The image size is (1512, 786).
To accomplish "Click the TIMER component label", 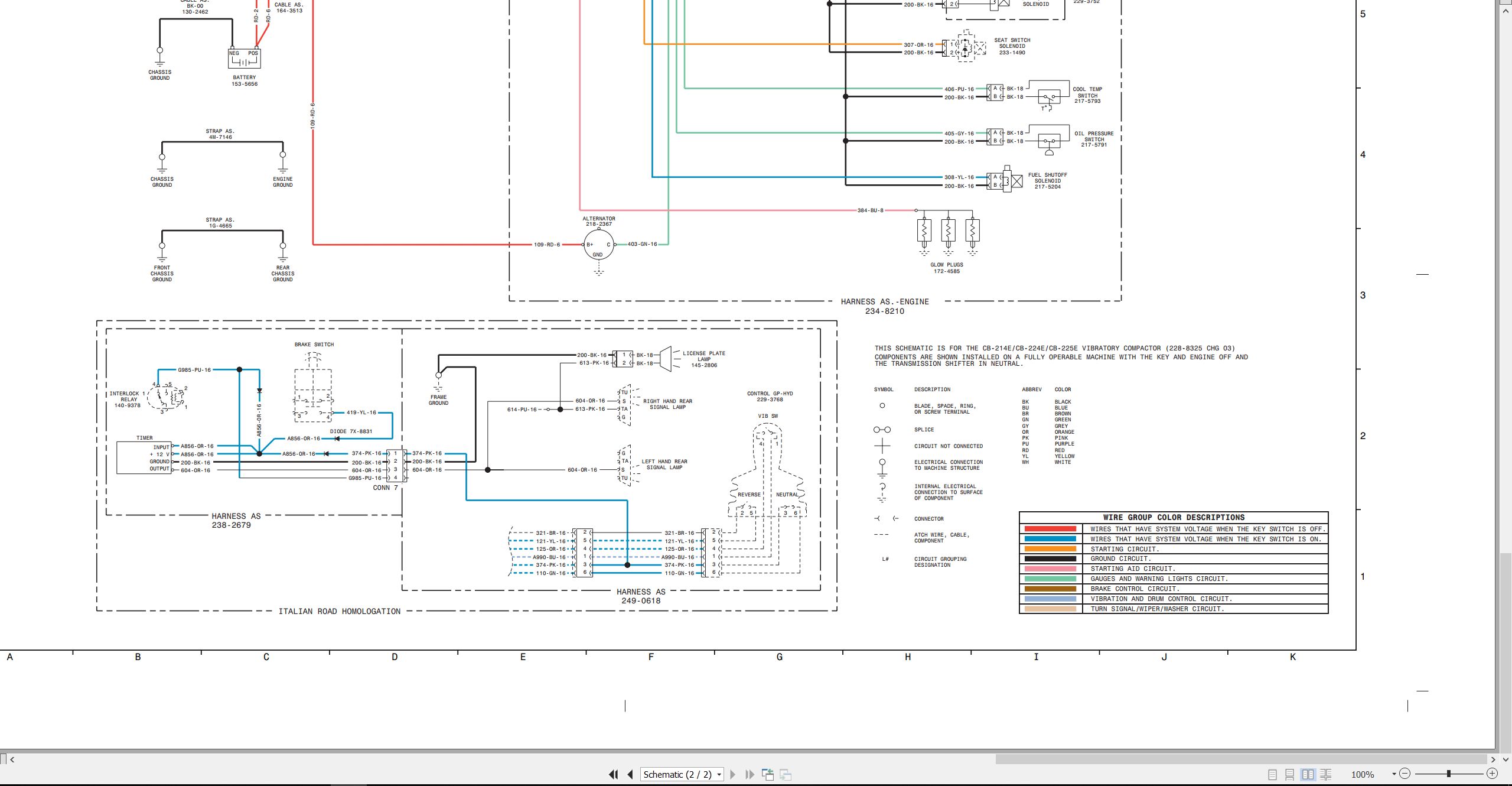I will tap(145, 438).
